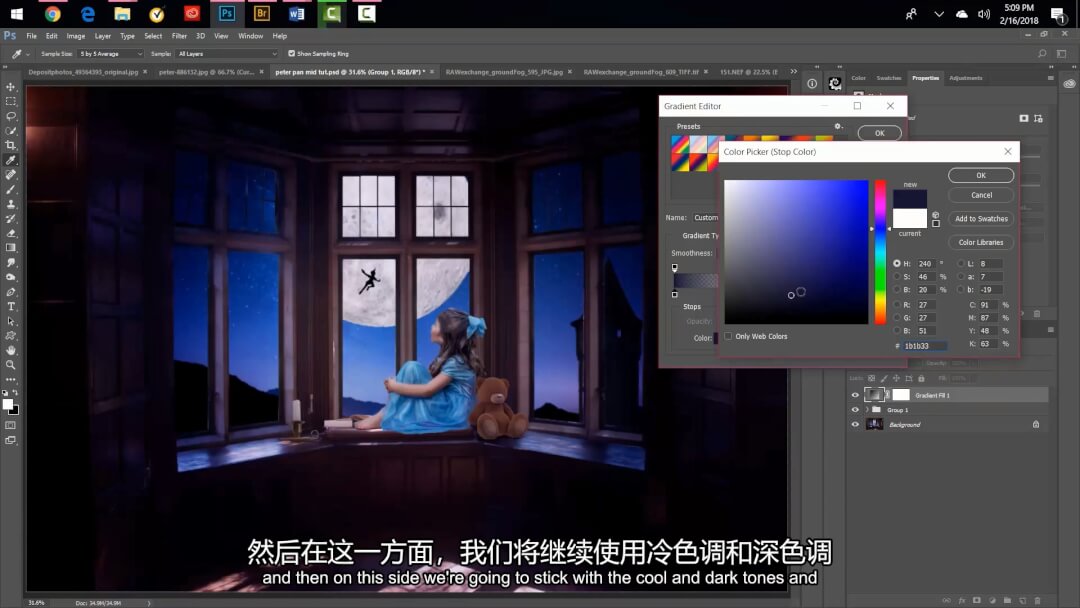
Task: Select the Crop tool
Action: 10,145
